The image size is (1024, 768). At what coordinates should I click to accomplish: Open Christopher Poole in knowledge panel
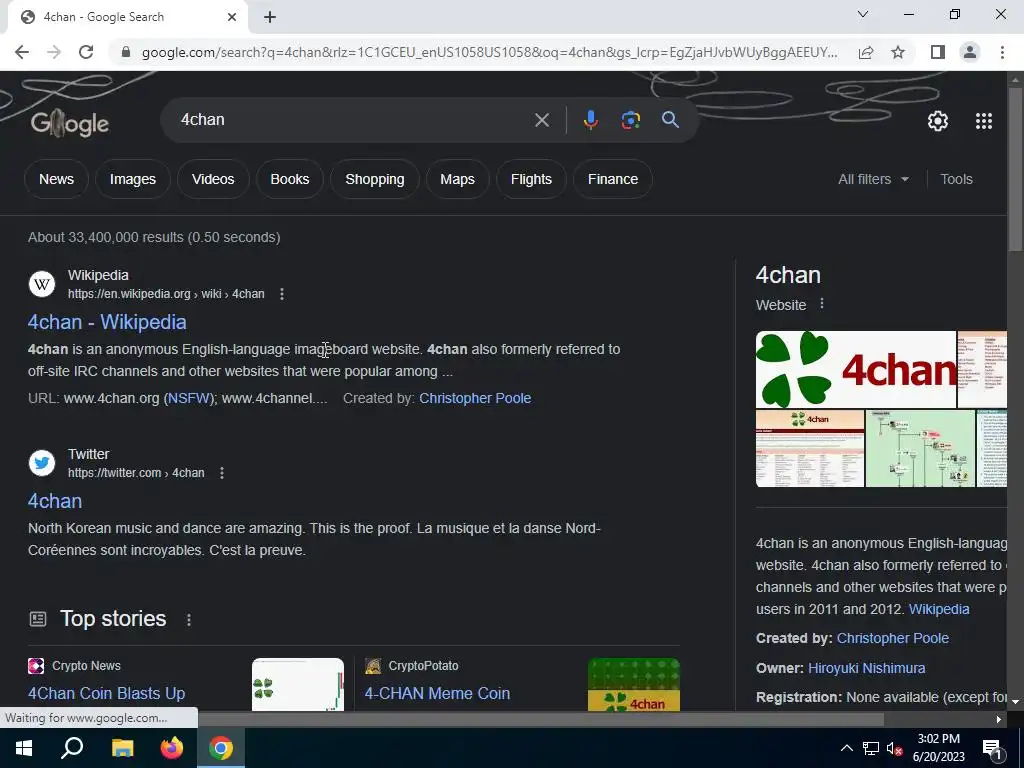click(x=893, y=638)
